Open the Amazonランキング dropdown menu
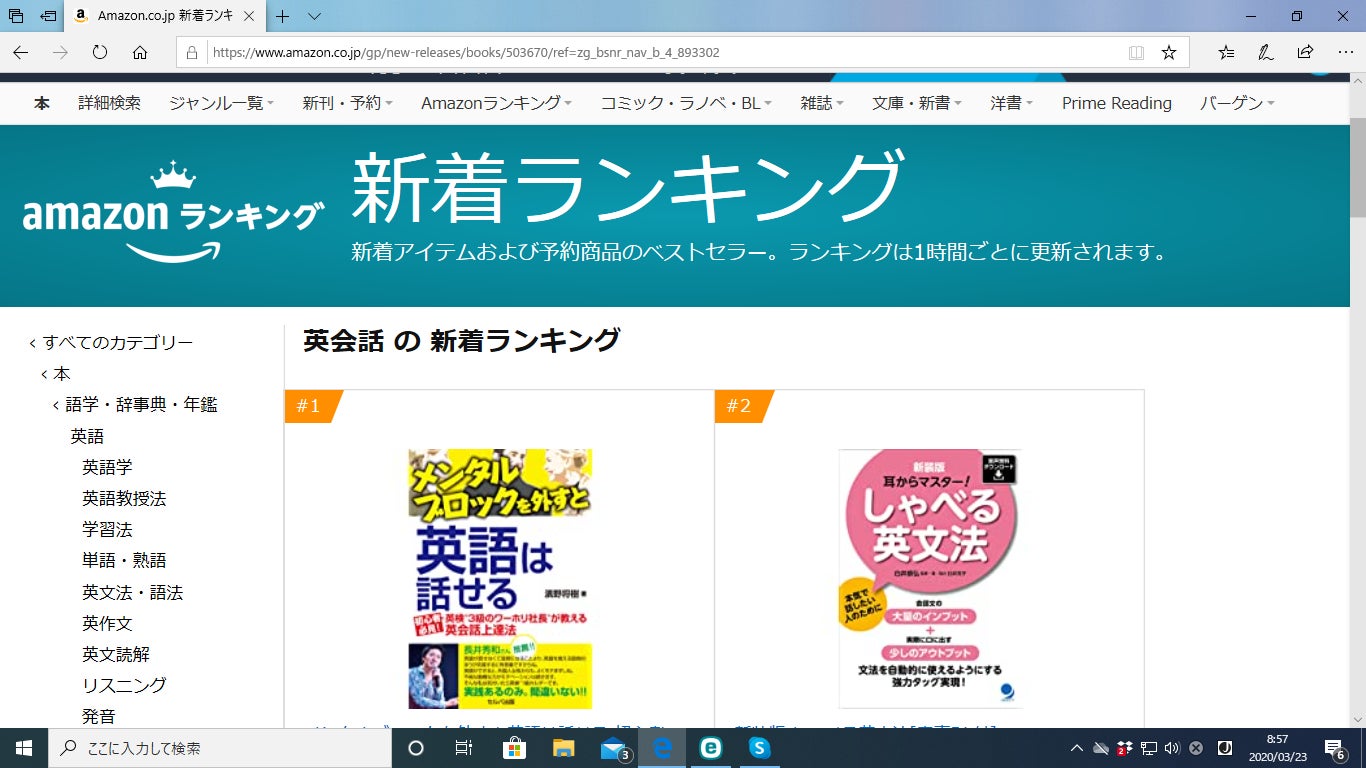The width and height of the screenshot is (1366, 768). [x=496, y=103]
